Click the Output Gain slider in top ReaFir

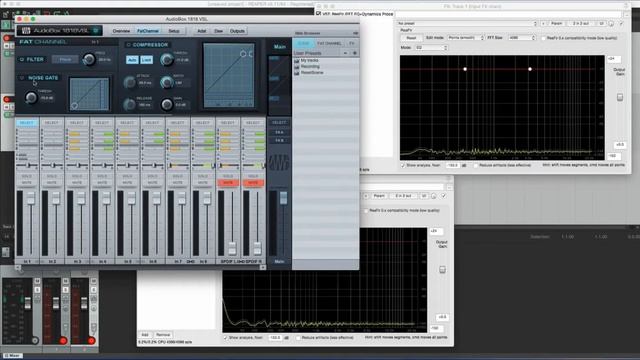click(620, 97)
